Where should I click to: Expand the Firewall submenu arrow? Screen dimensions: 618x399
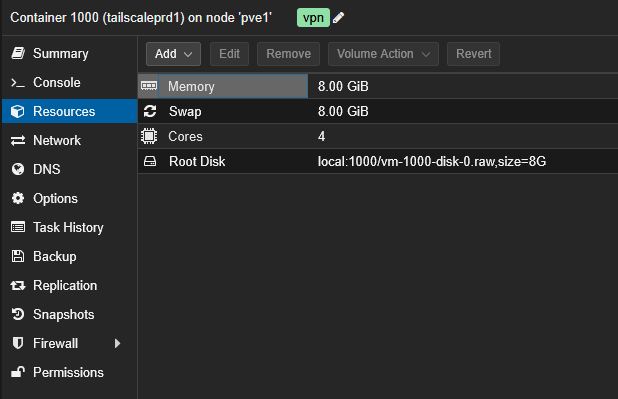tap(117, 343)
